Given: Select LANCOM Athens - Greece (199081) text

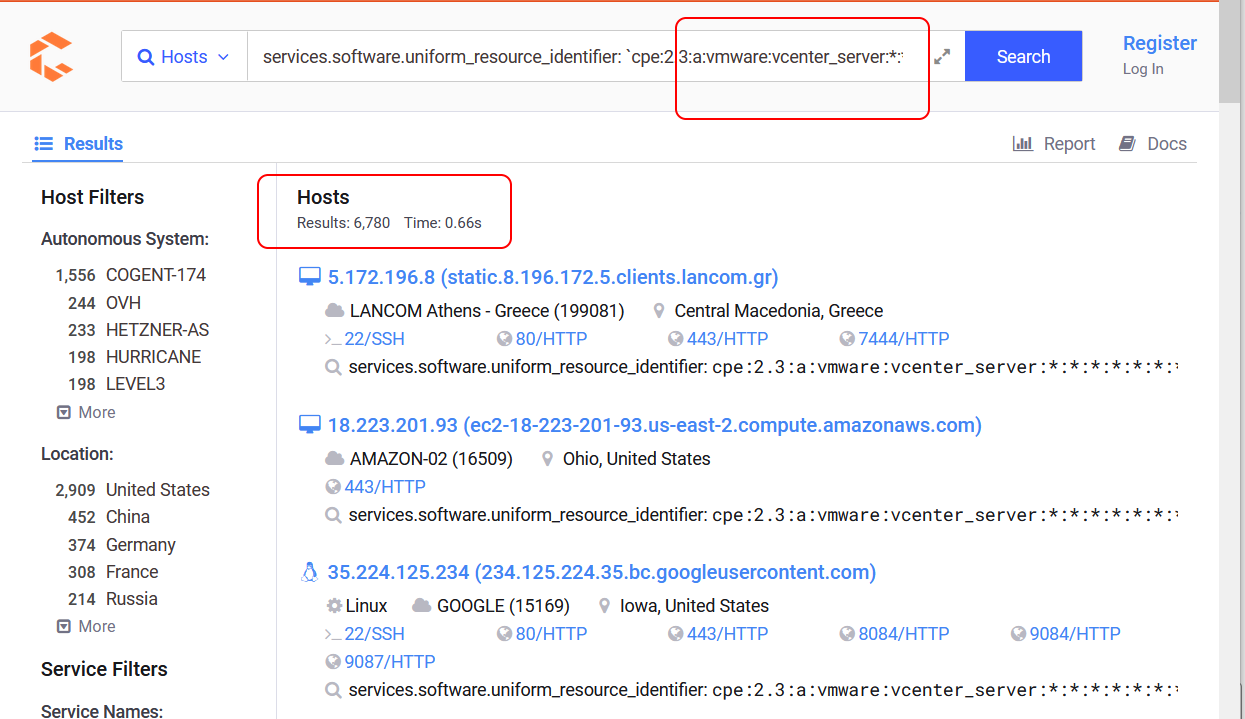Looking at the screenshot, I should pos(487,311).
